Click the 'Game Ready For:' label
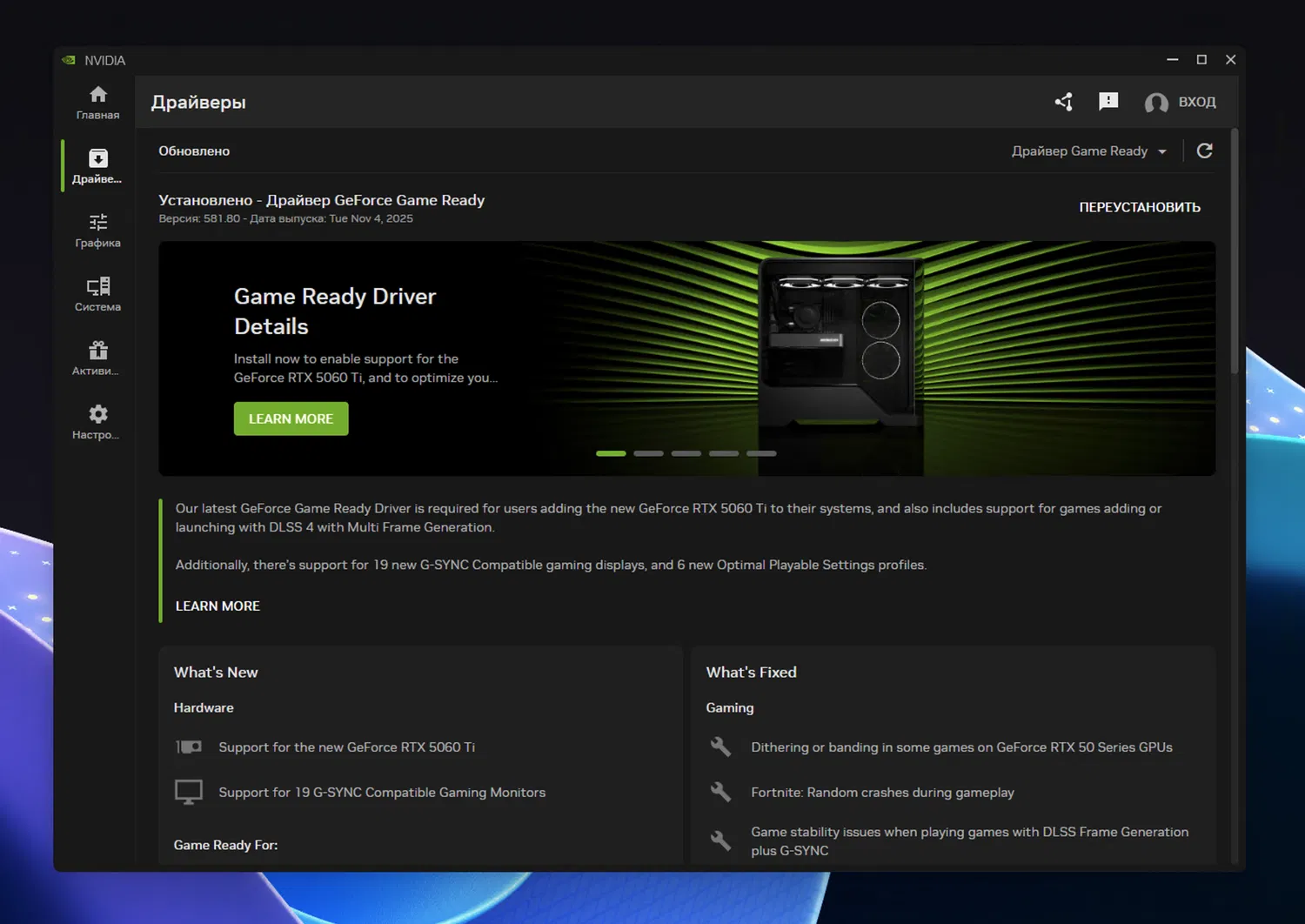 pyautogui.click(x=225, y=845)
